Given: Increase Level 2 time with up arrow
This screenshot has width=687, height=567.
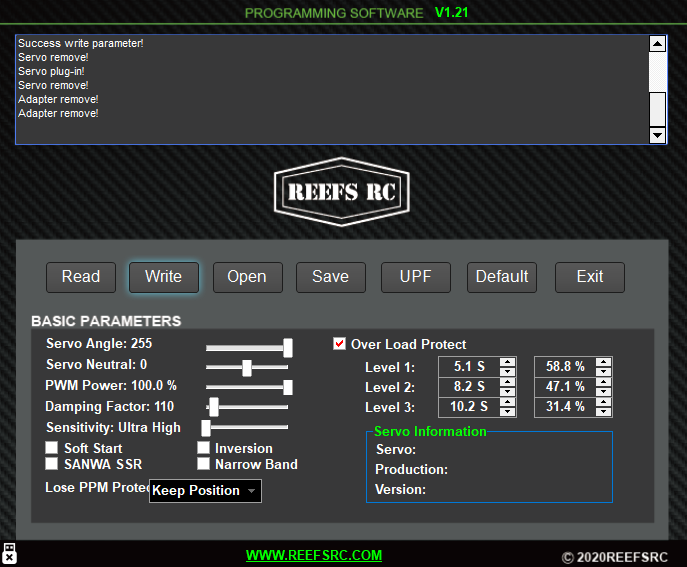Looking at the screenshot, I should 507,382.
